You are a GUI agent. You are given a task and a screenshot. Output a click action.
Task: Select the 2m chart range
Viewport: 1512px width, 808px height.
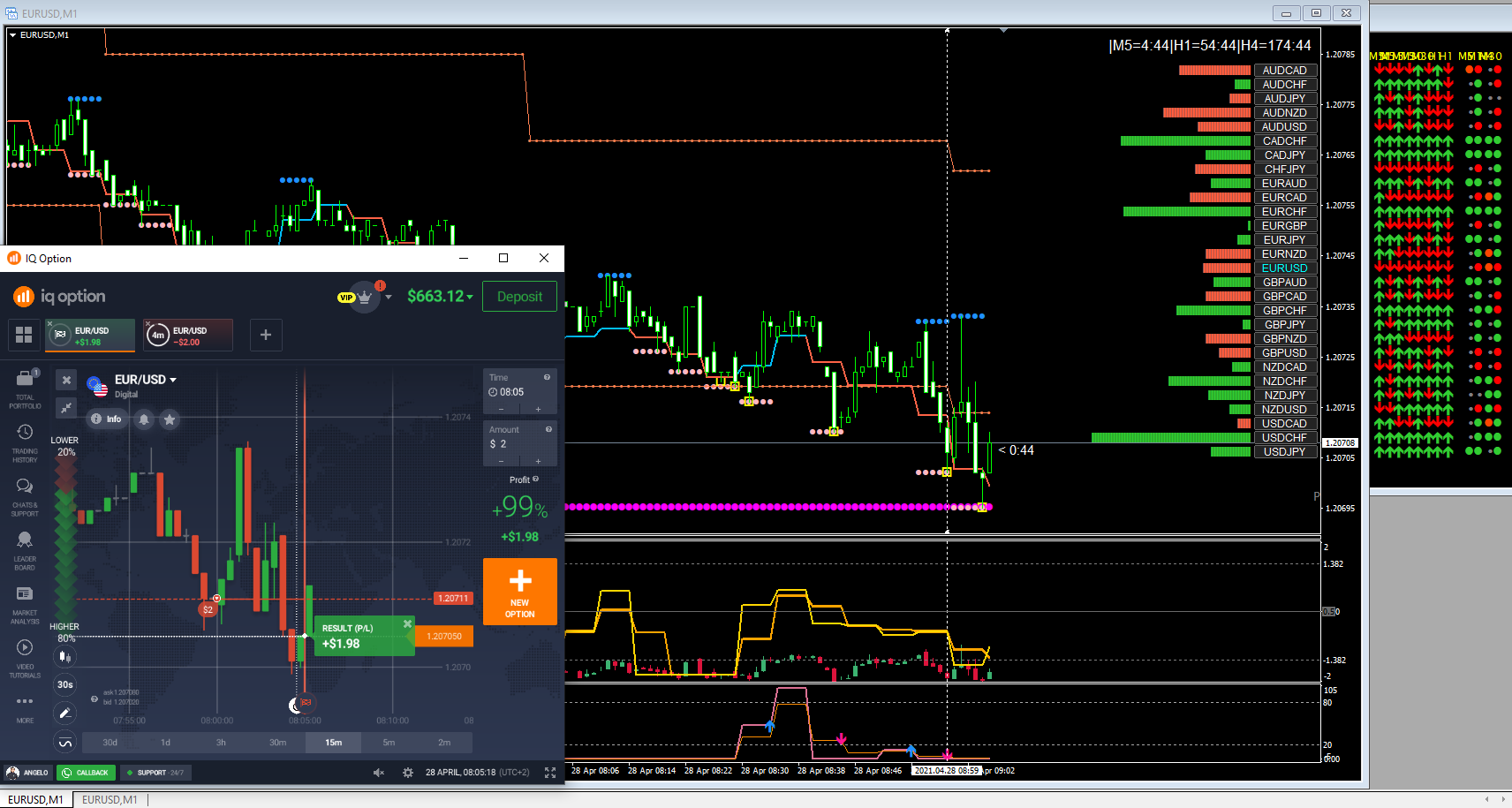coord(444,743)
